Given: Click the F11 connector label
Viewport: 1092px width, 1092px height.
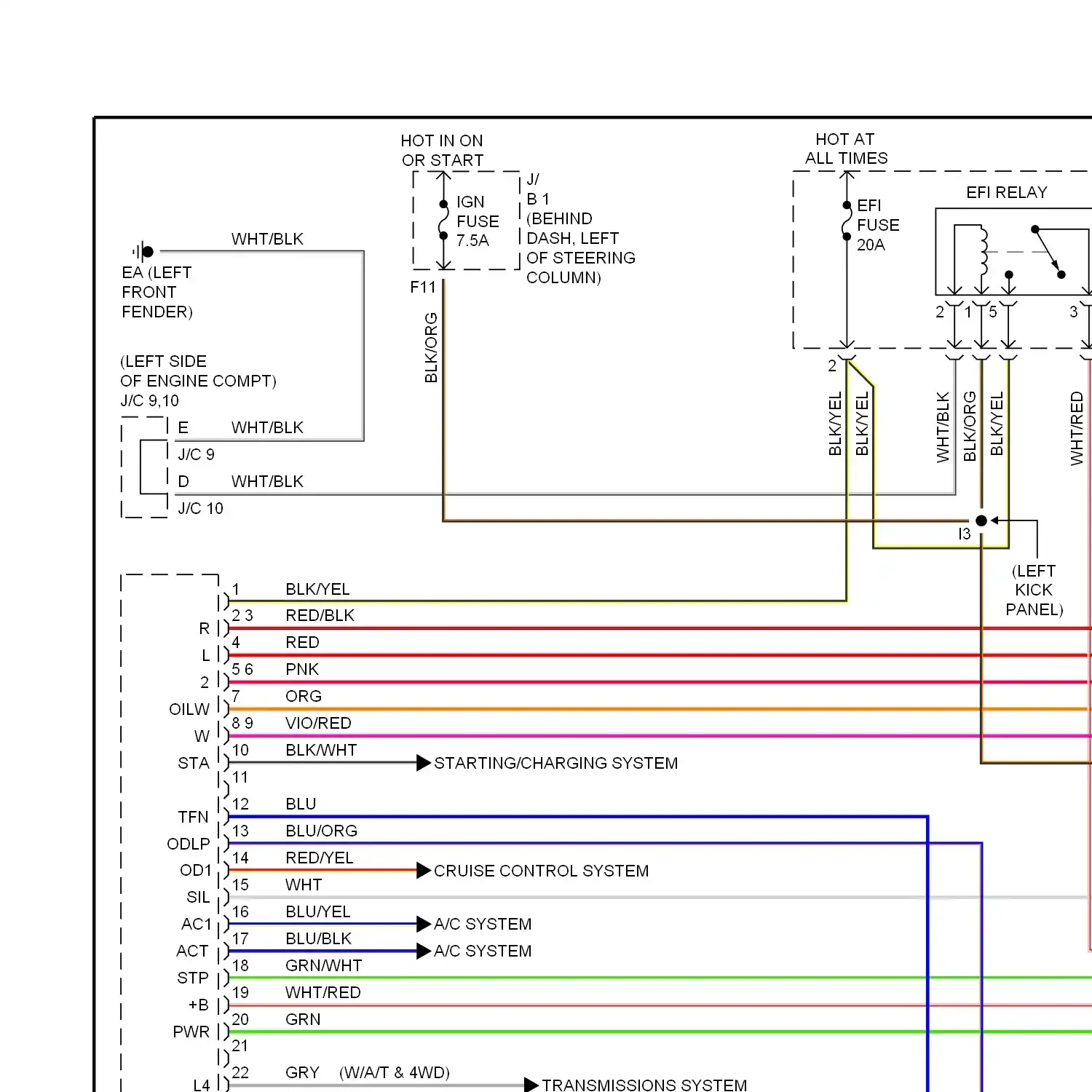Looking at the screenshot, I should tap(423, 288).
